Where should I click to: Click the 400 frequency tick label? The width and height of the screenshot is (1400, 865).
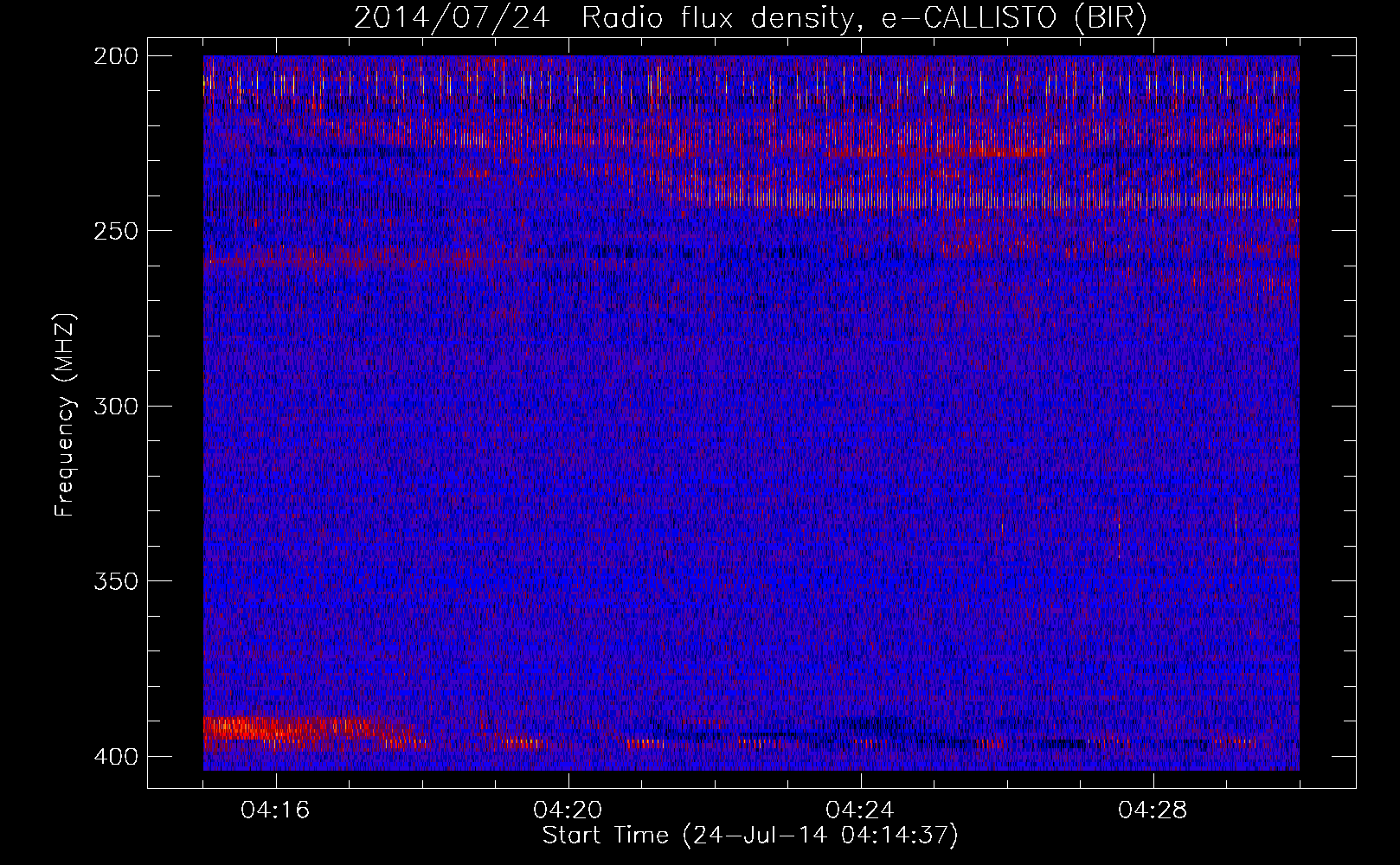115,757
